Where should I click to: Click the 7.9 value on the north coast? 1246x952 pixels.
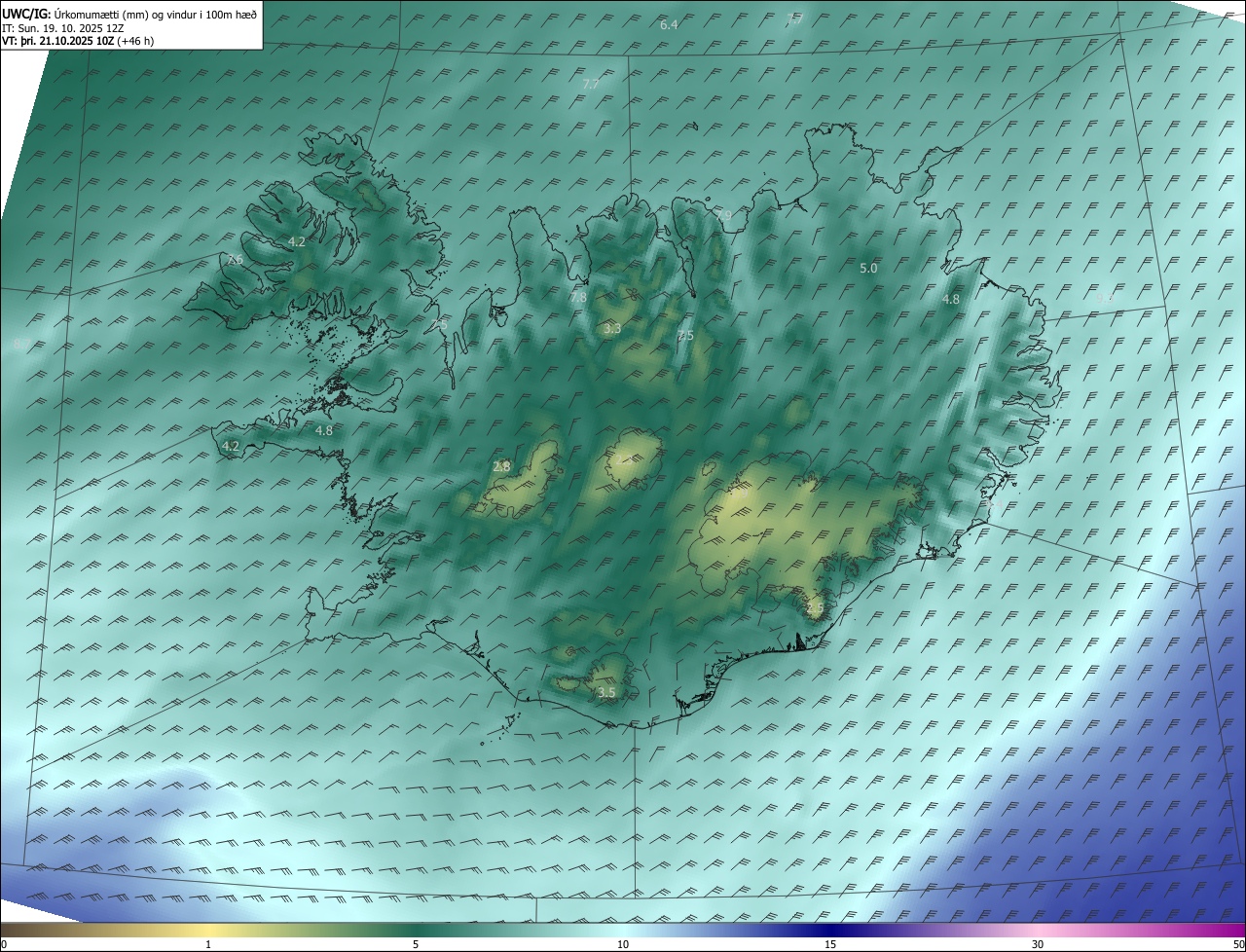pyautogui.click(x=722, y=215)
